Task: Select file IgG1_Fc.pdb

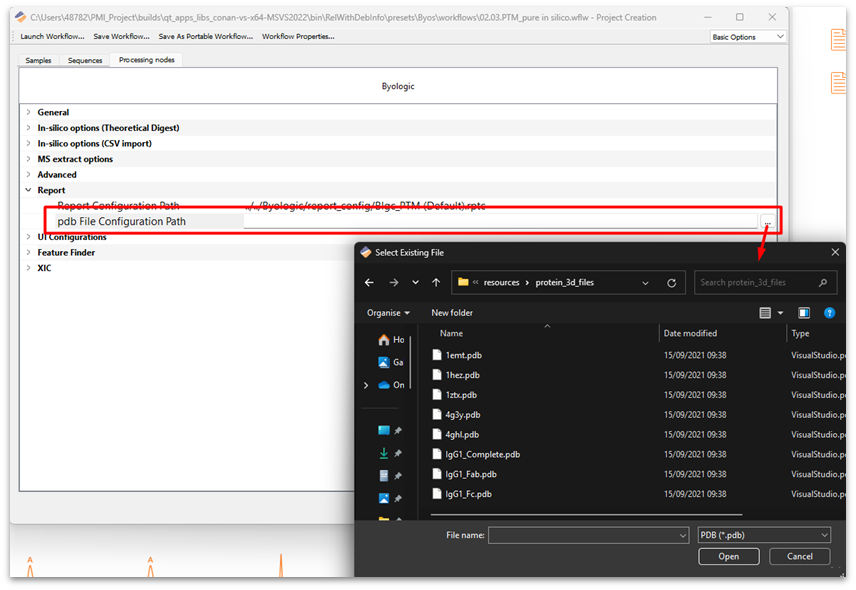Action: click(x=468, y=494)
